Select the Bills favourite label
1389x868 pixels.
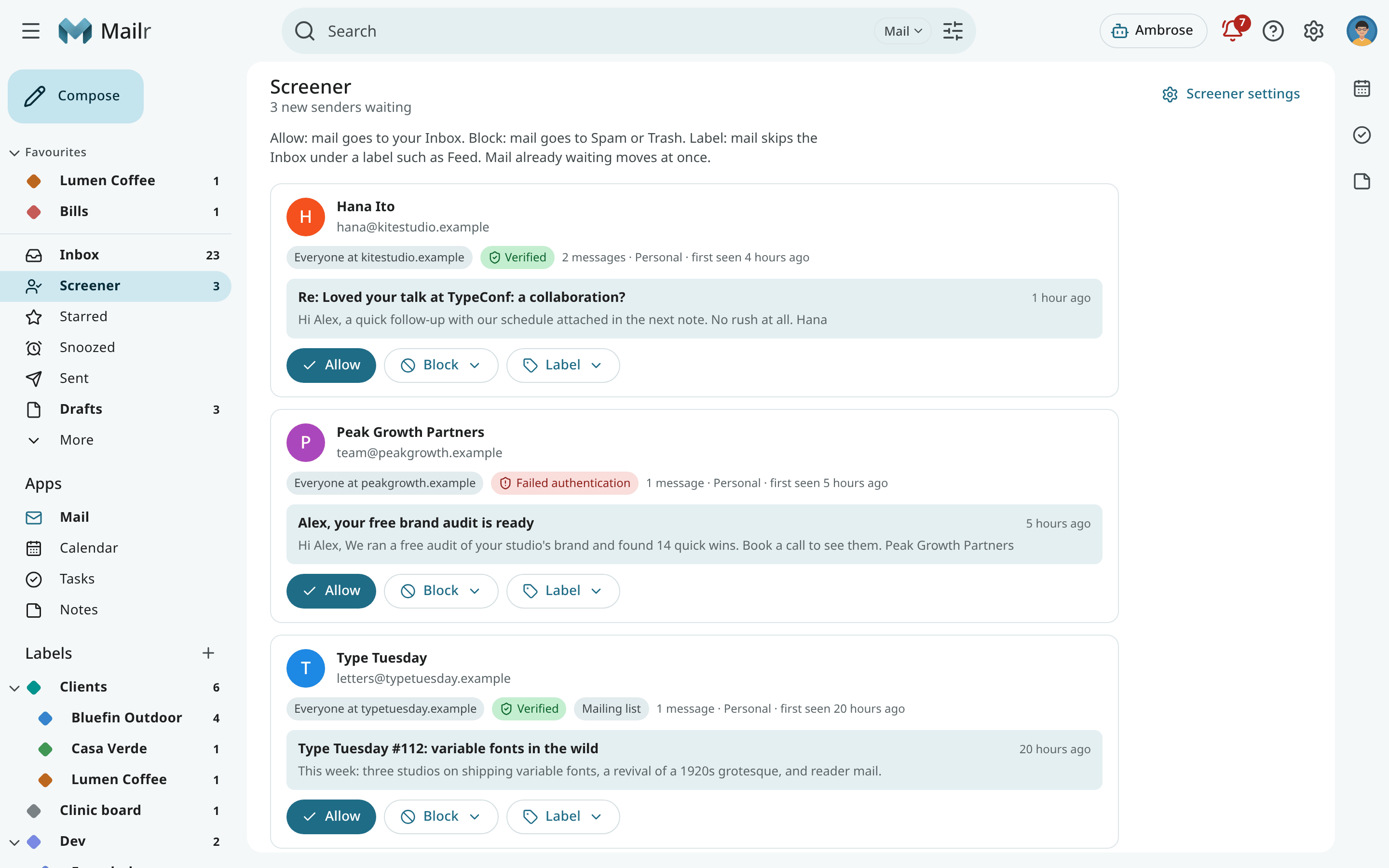pyautogui.click(x=115, y=211)
